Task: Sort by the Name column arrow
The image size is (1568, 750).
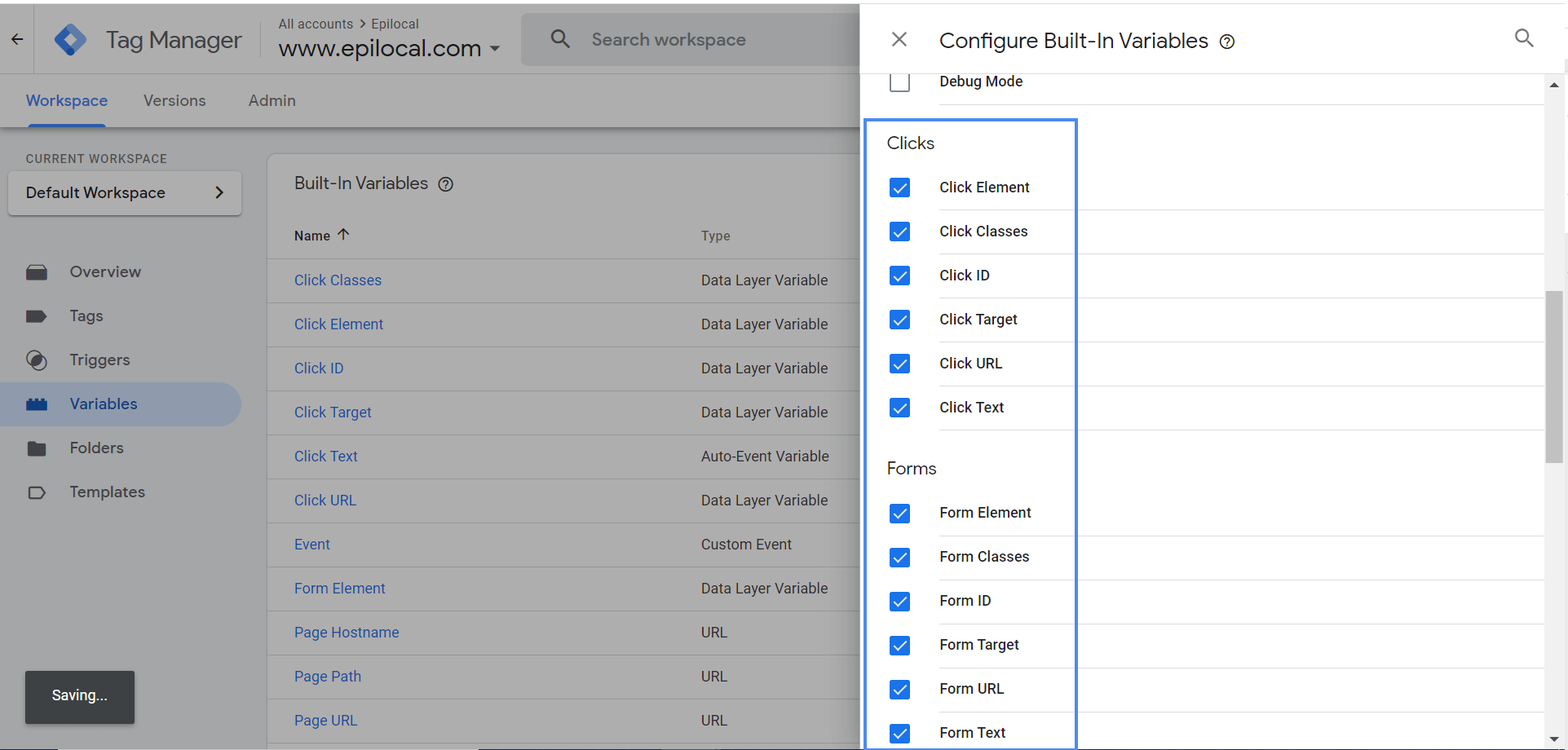Action: point(343,235)
